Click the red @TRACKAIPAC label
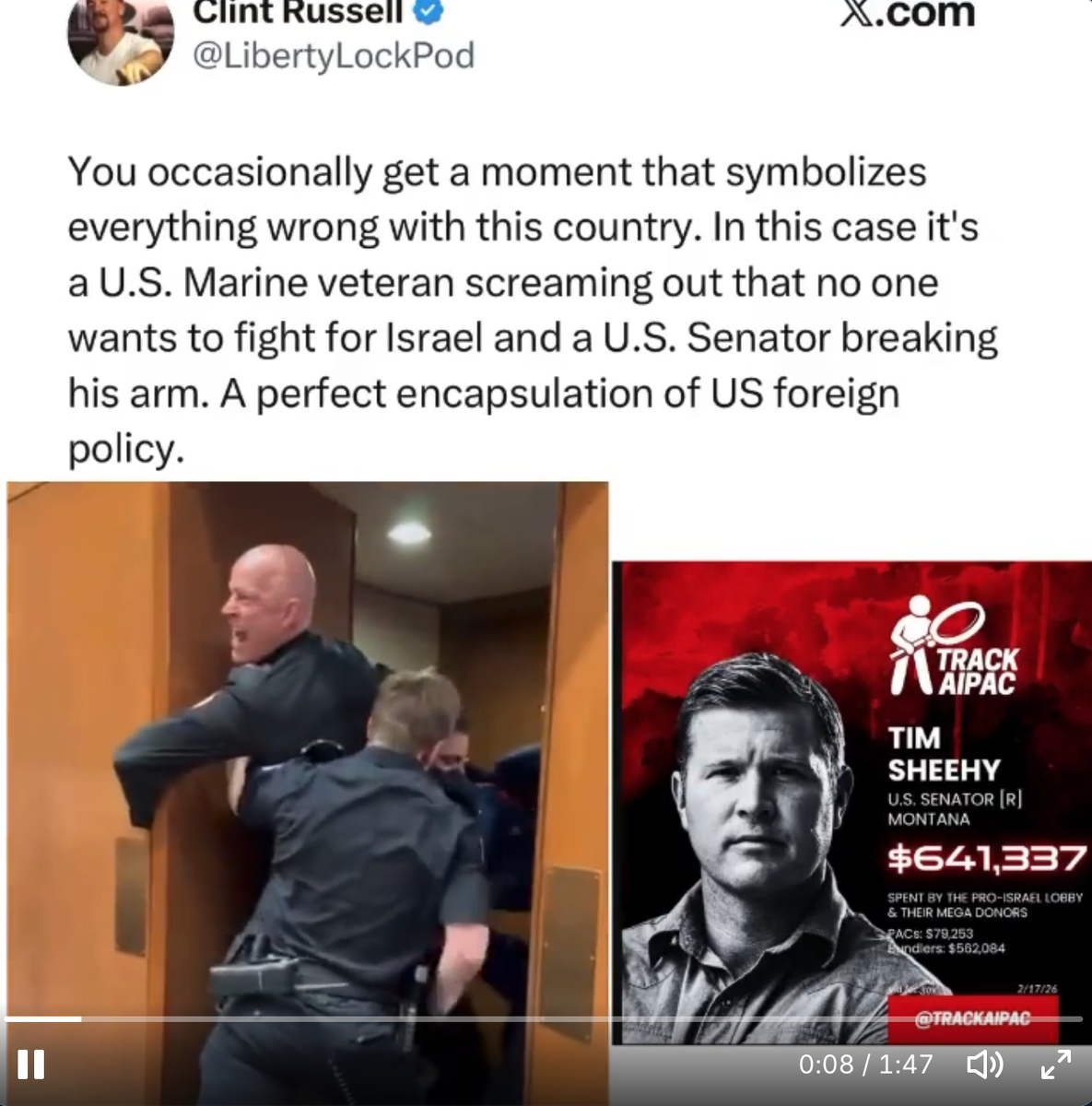Screen dimensions: 1092x1106 972,1019
